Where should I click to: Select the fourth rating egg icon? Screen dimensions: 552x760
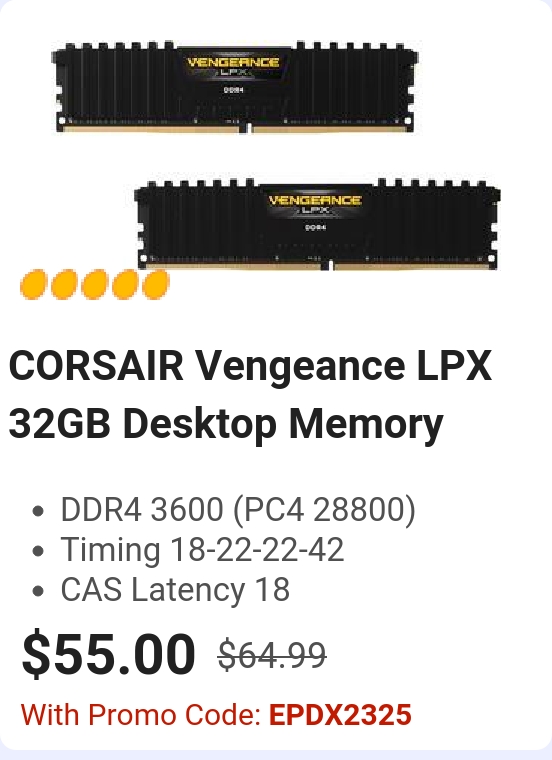[x=125, y=285]
